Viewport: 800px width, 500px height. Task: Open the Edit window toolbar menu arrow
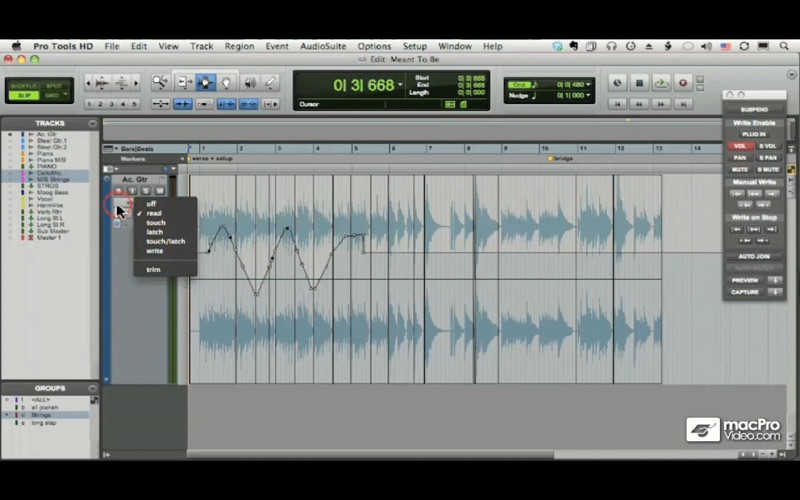(x=791, y=74)
